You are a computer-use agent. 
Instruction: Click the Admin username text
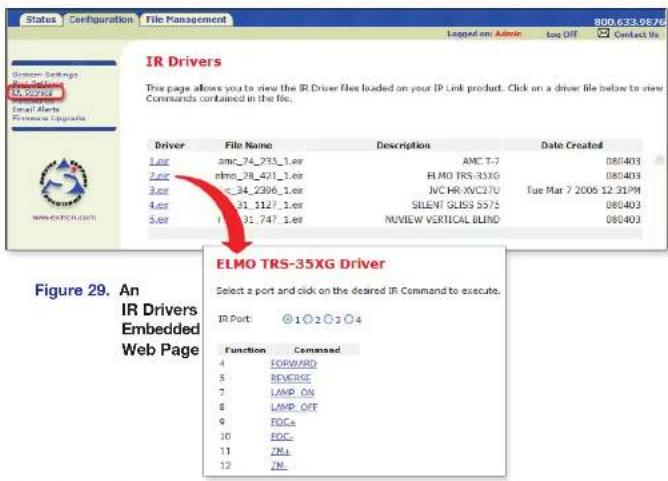pos(508,34)
